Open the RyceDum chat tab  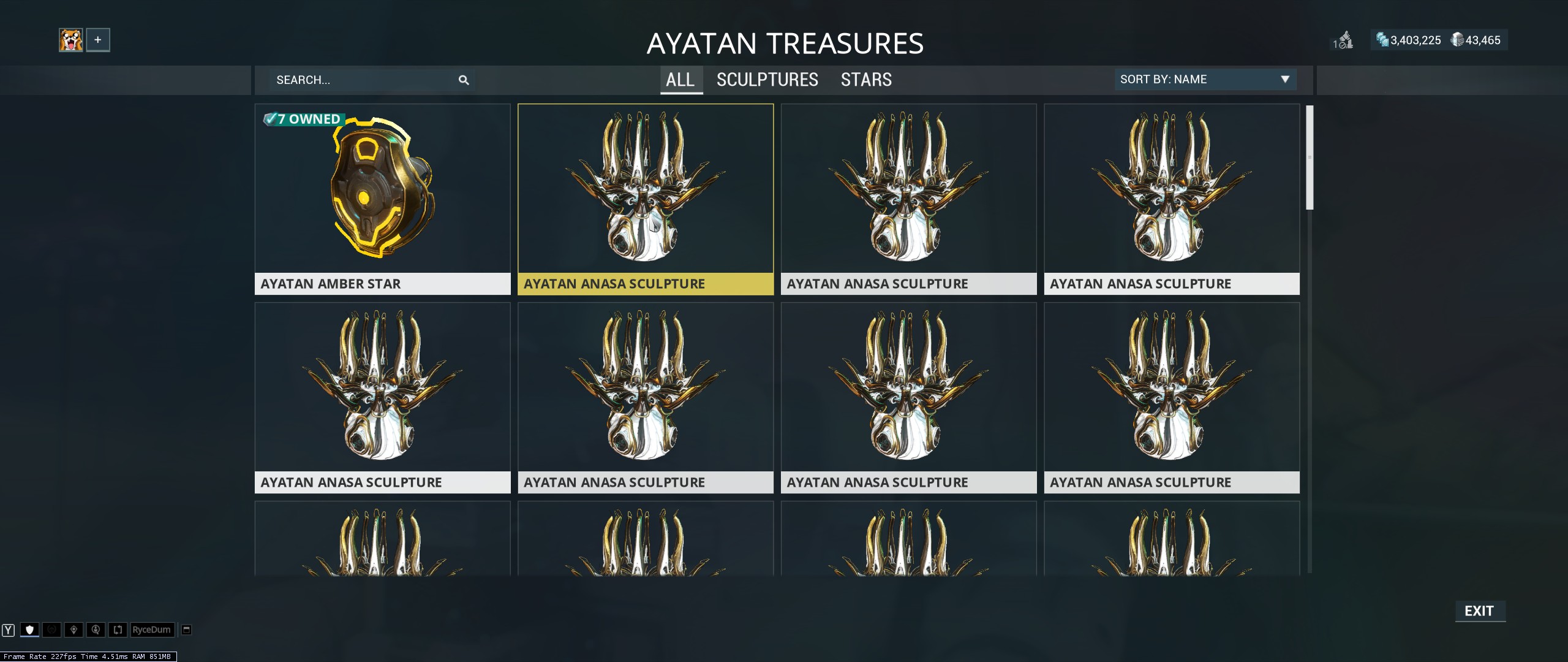[152, 630]
